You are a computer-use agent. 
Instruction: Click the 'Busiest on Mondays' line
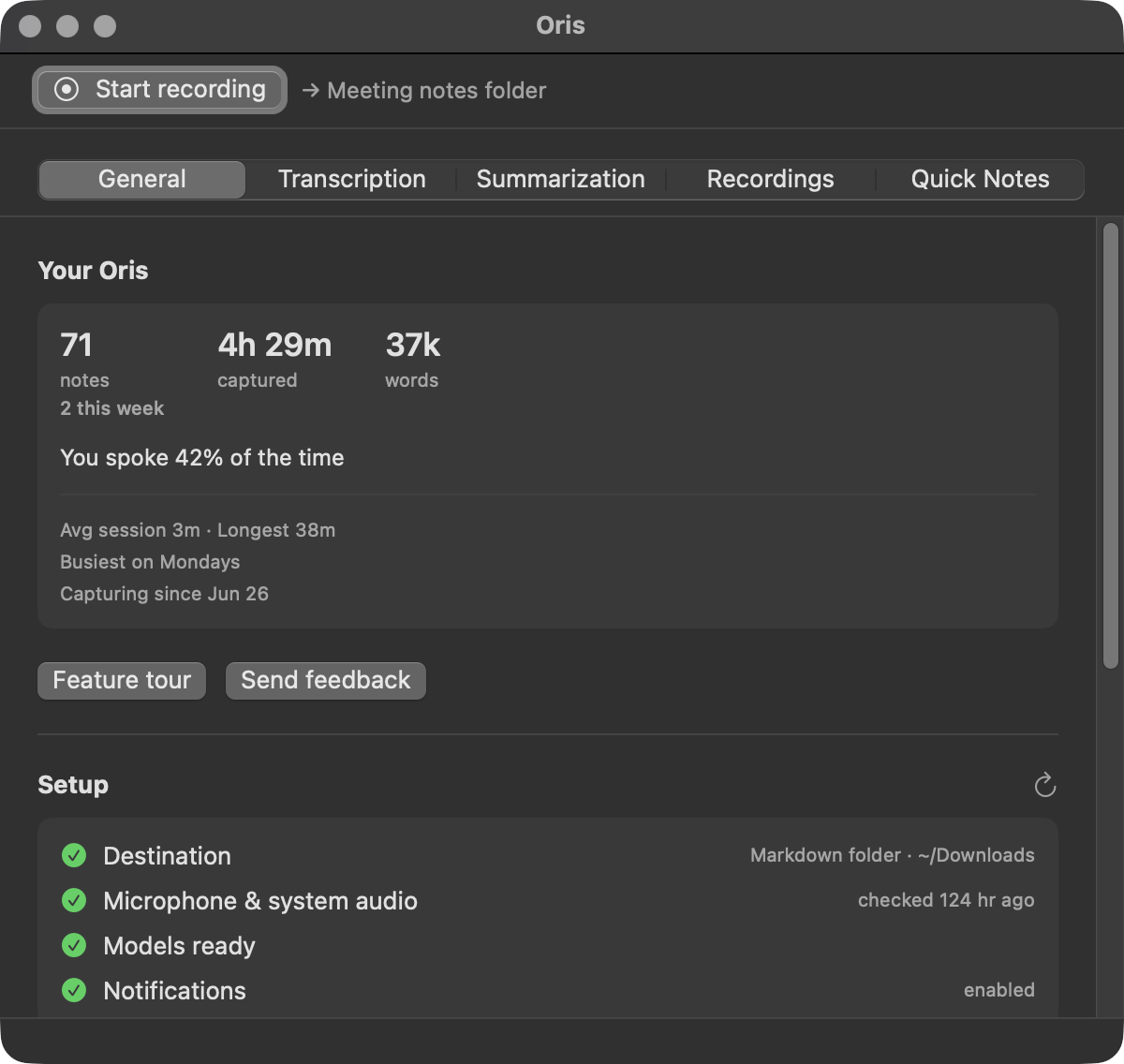(x=150, y=562)
